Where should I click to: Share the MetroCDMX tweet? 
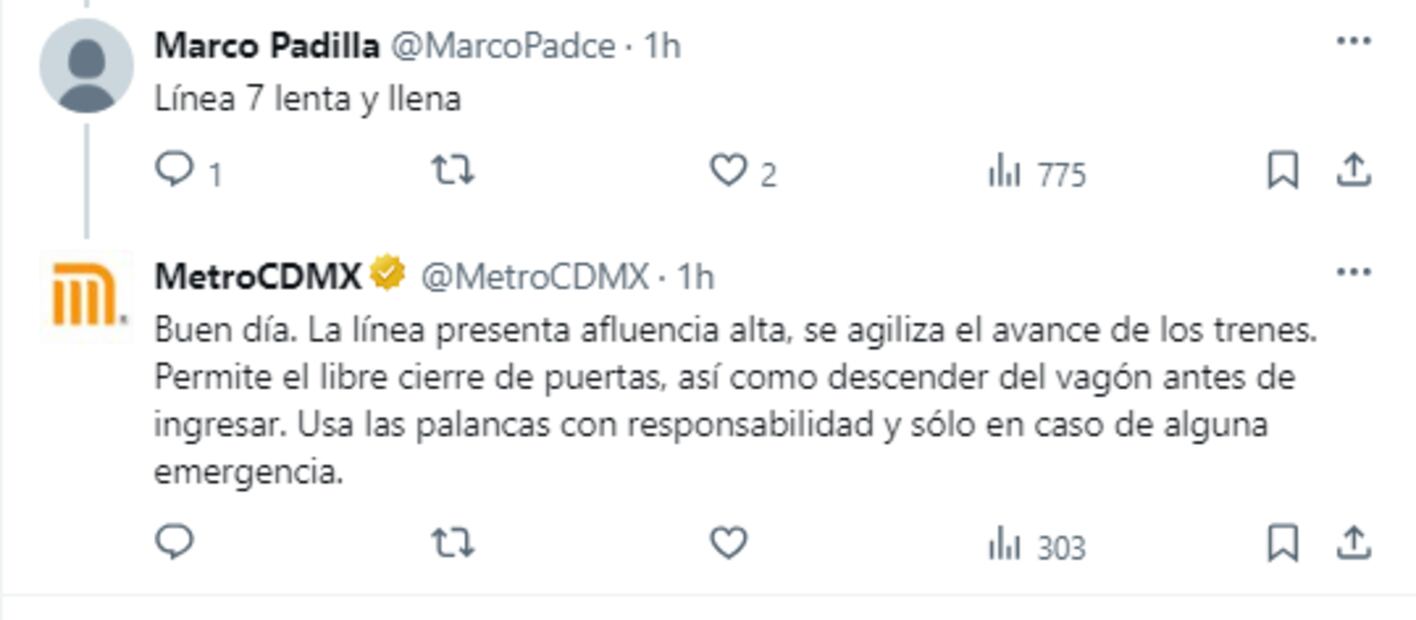1352,543
